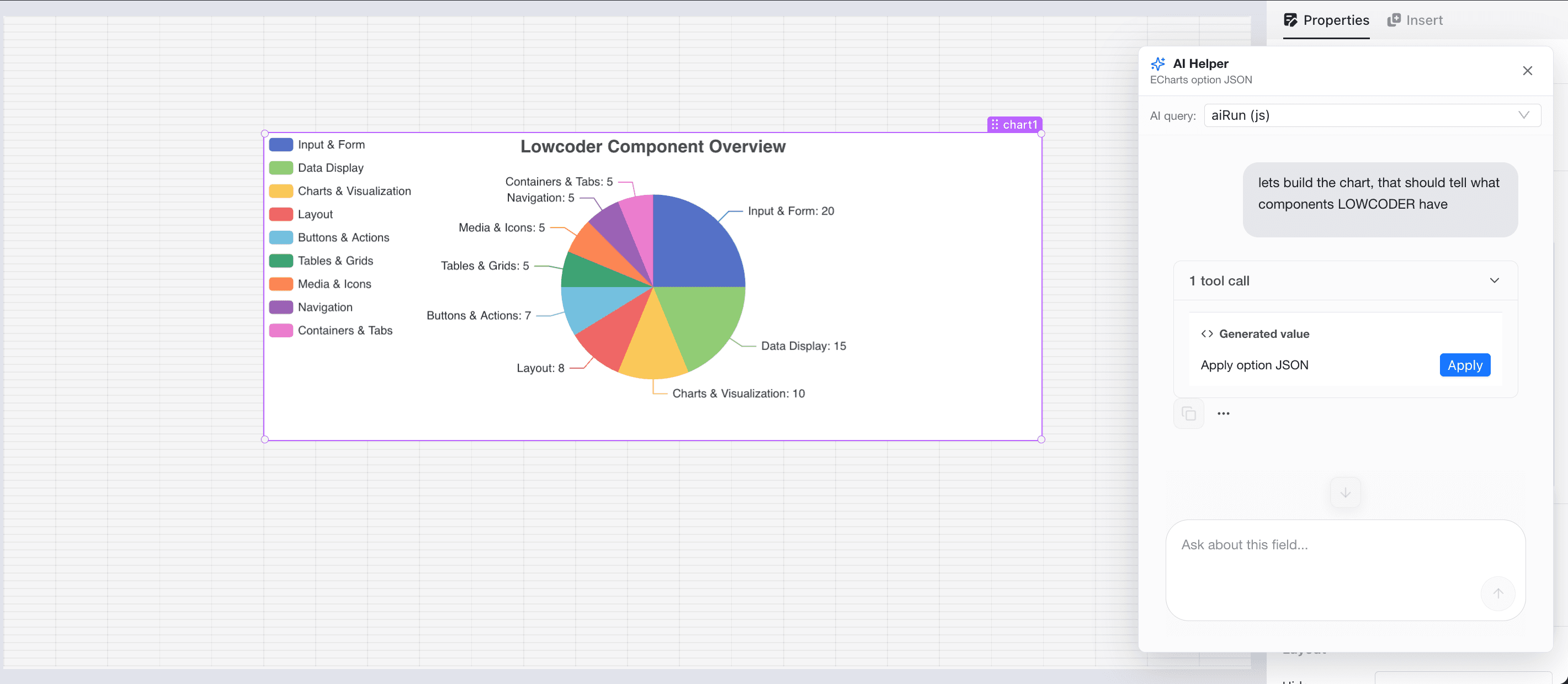Viewport: 1568px width, 684px height.
Task: Click the 'Generated value' heading
Action: click(x=1264, y=334)
